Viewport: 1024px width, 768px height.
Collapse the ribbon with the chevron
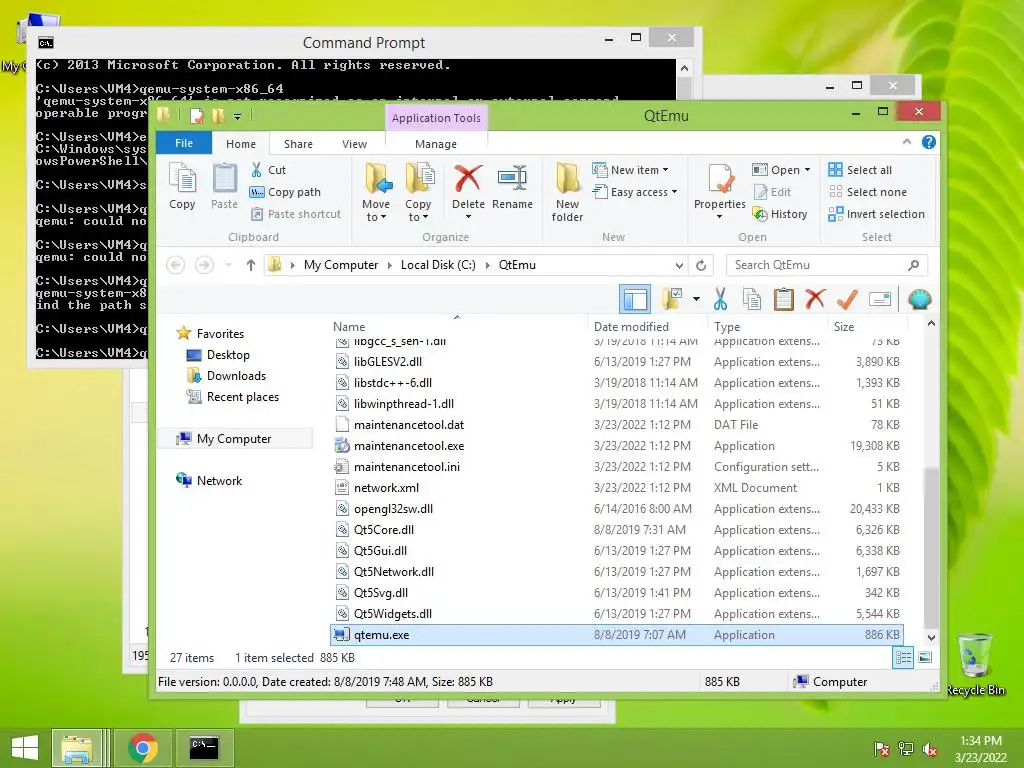pyautogui.click(x=906, y=142)
